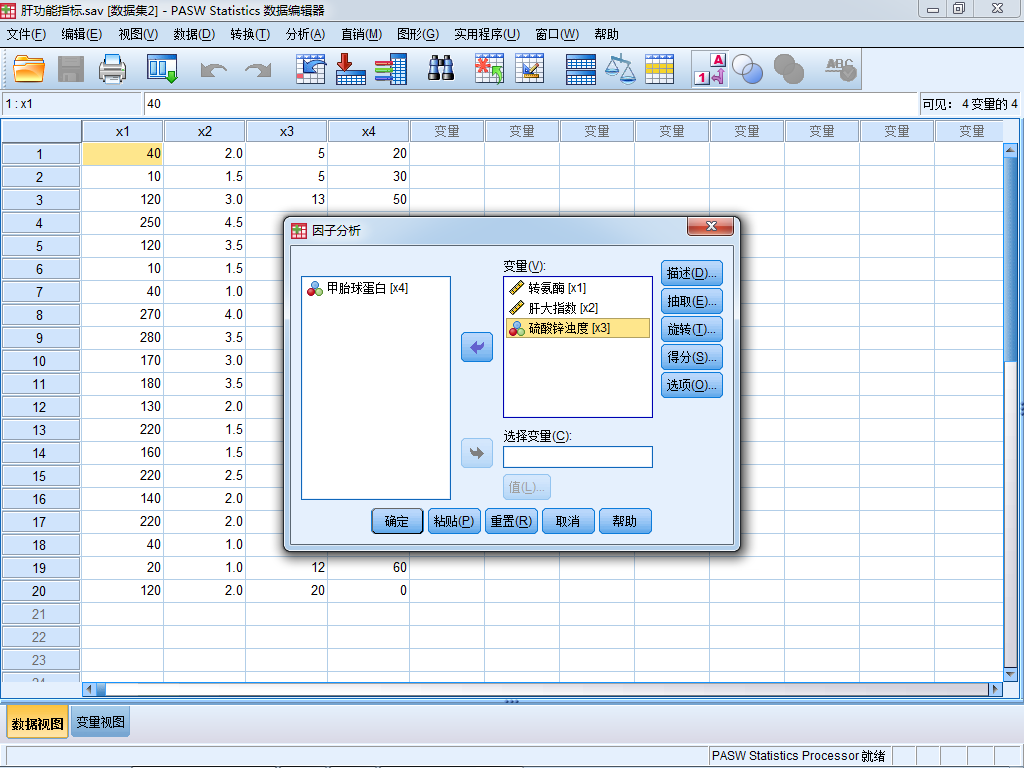
Task: Open the 窗口(W) menu
Action: coord(557,35)
